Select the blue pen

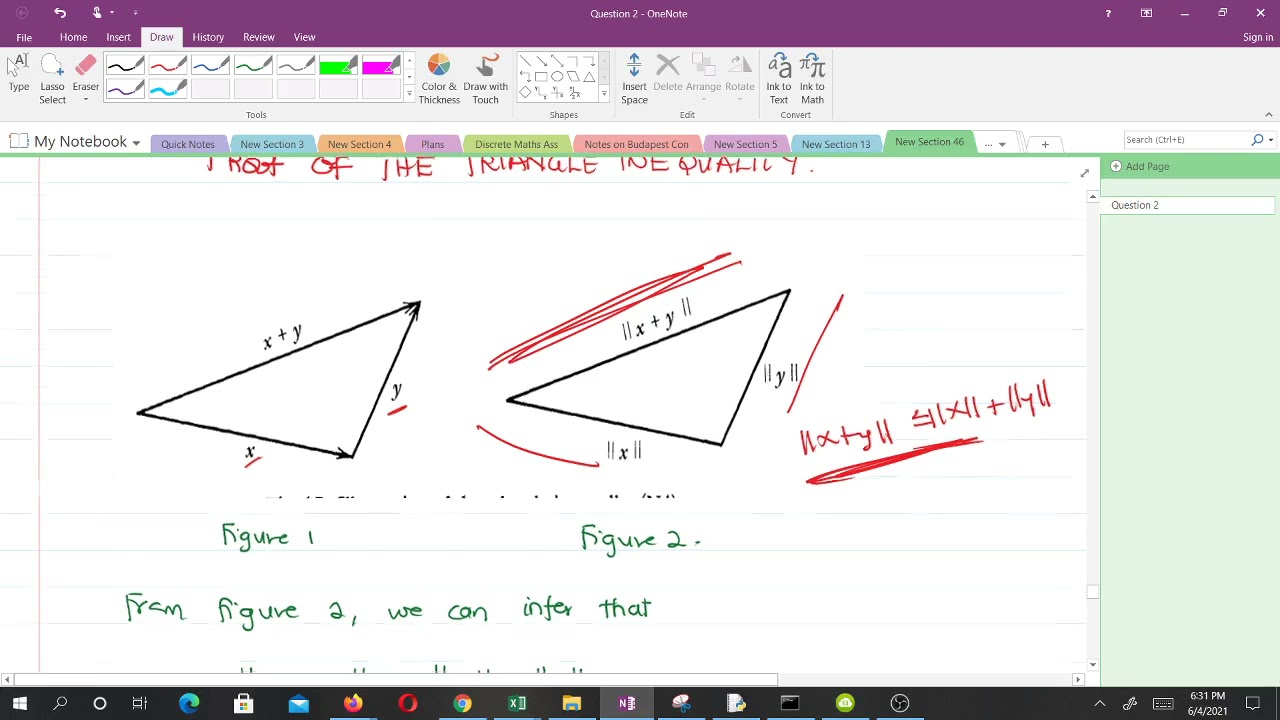tap(211, 66)
